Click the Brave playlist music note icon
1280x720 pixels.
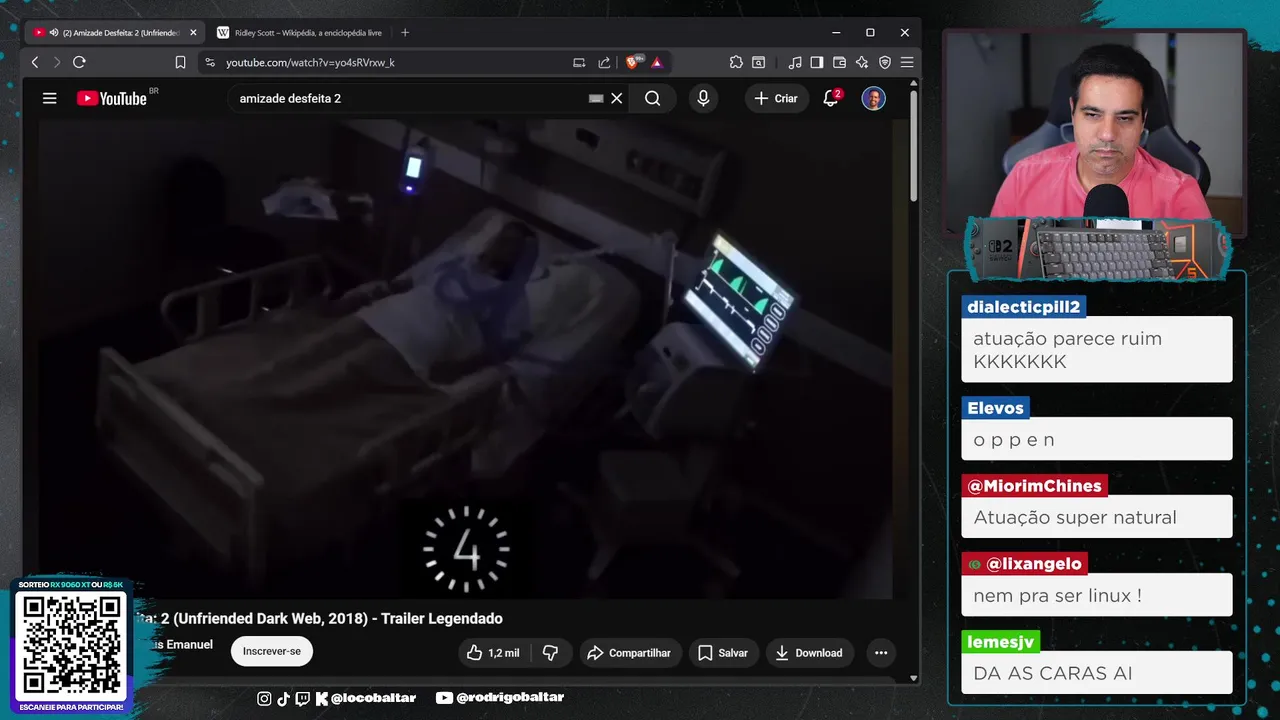795,62
